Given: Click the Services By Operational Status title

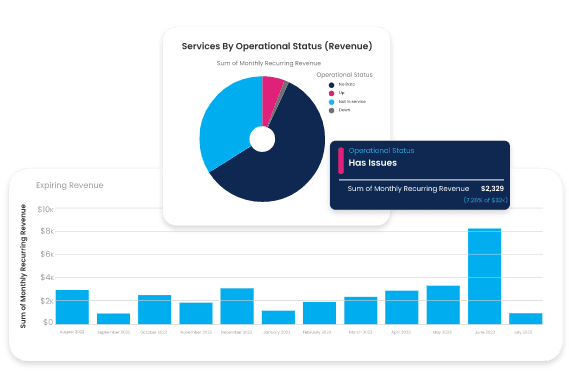Looking at the screenshot, I should [277, 46].
